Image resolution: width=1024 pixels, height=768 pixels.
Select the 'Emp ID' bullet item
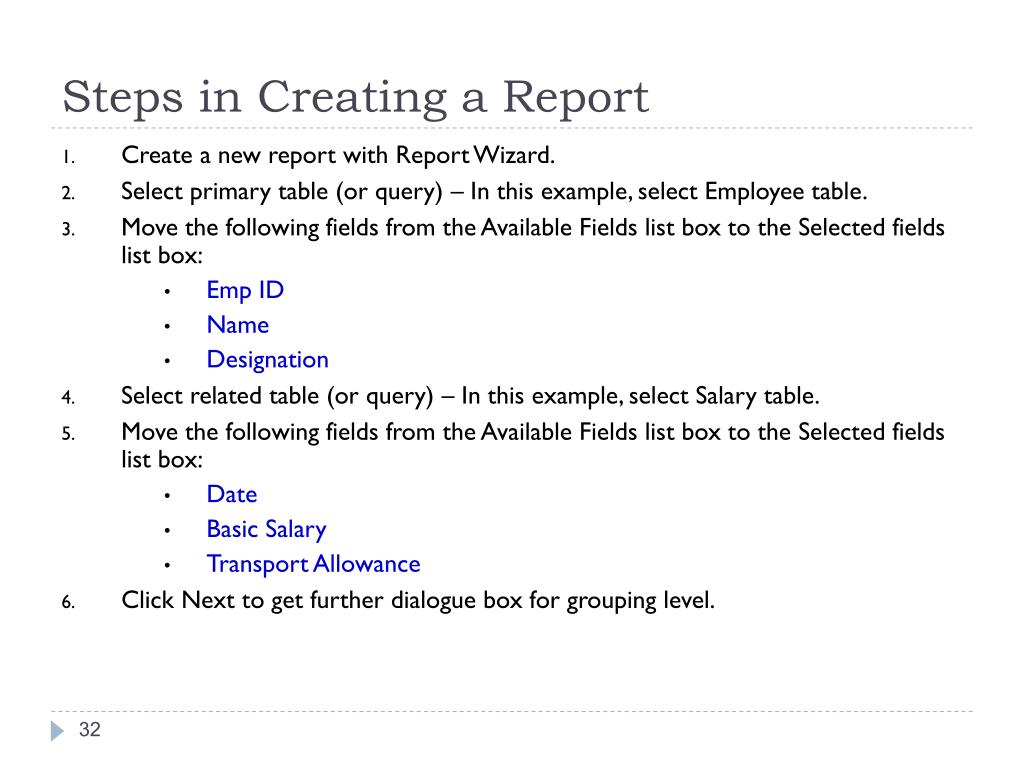tap(245, 291)
